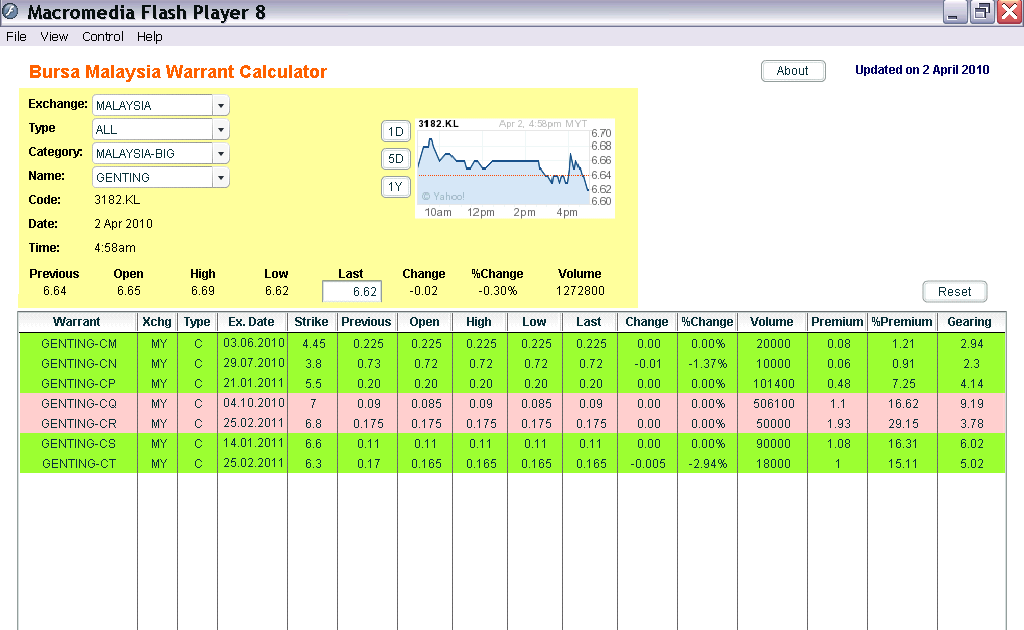
Task: Click strike value 4.45
Action: (x=313, y=343)
